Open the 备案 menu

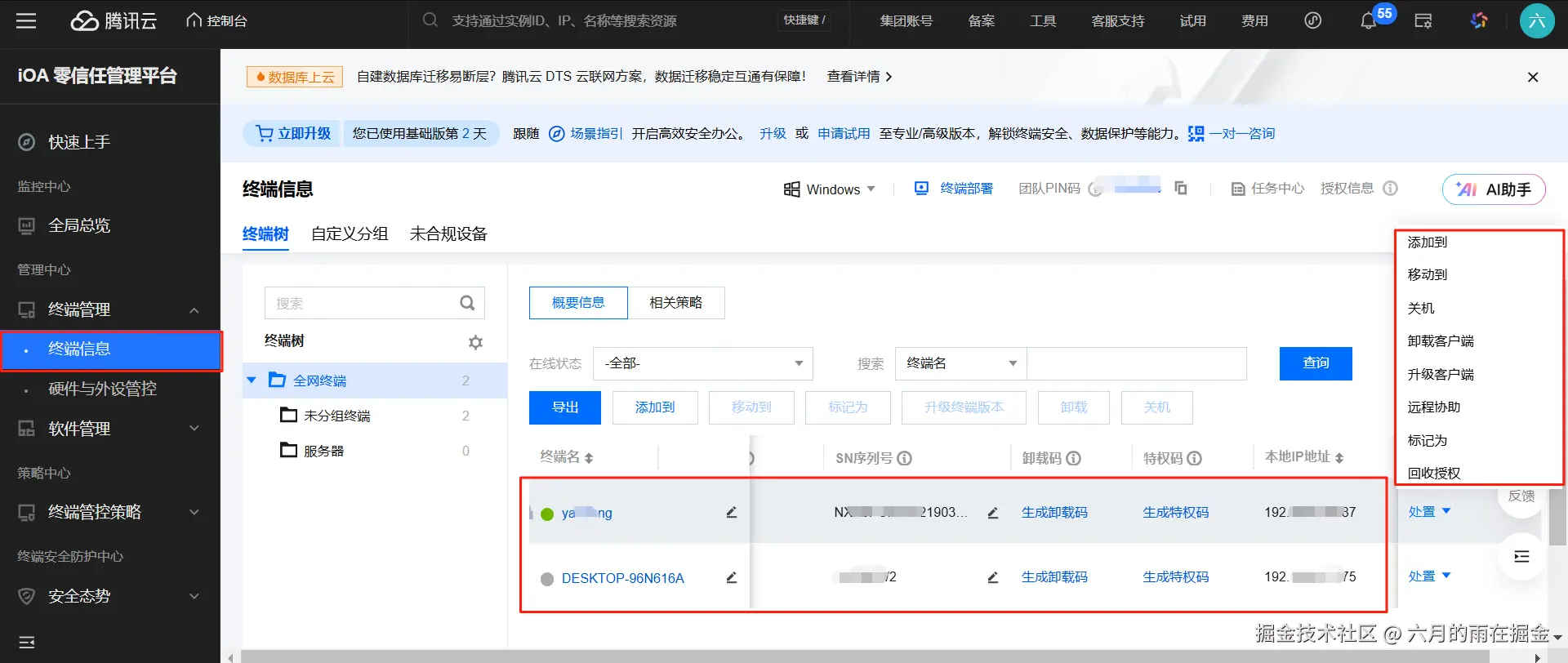tap(981, 20)
